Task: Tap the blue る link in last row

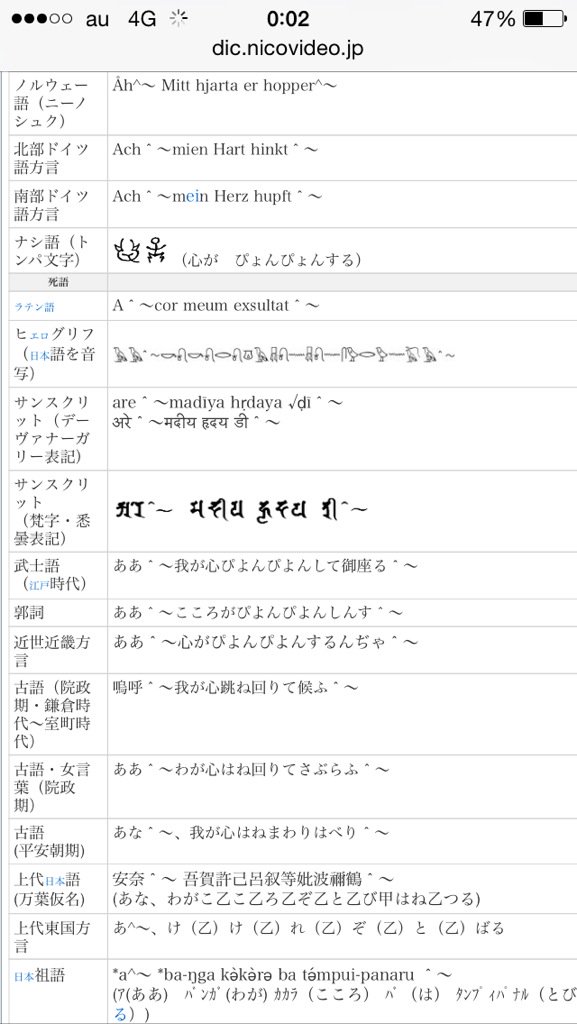Action: tap(120, 1014)
